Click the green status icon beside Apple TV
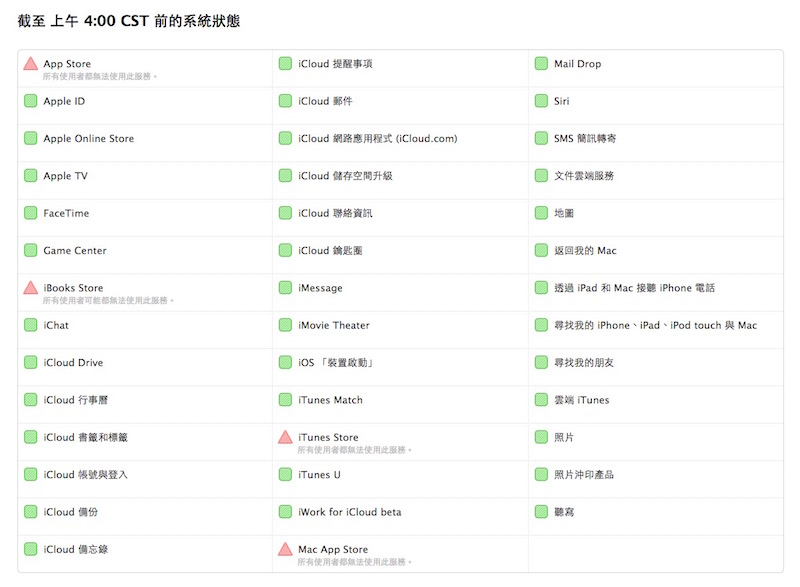Viewport: 800px width, 587px height. pos(31,175)
